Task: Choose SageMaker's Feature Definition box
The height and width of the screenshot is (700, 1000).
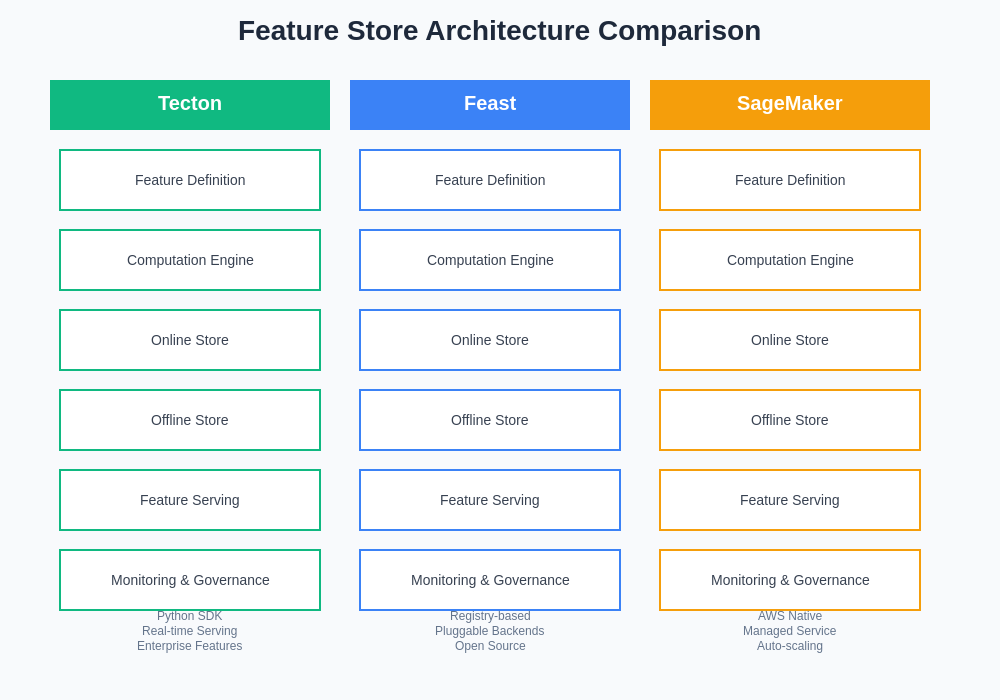Action: pos(790,180)
